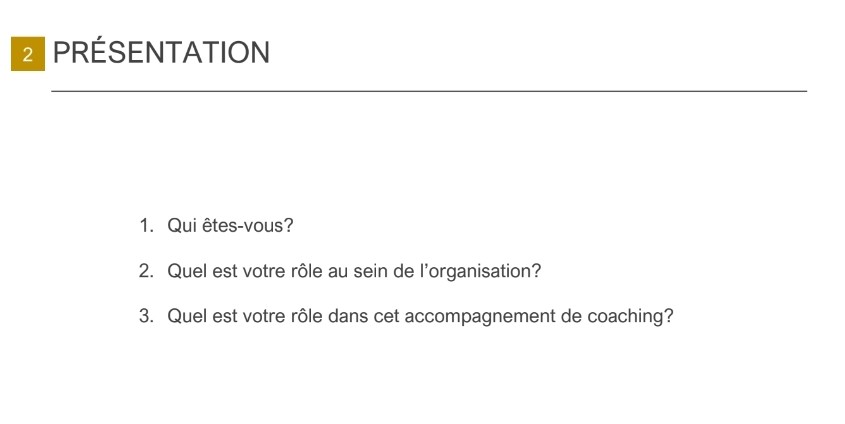Click the question mark ending question three
845x424 pixels.
(x=669, y=316)
